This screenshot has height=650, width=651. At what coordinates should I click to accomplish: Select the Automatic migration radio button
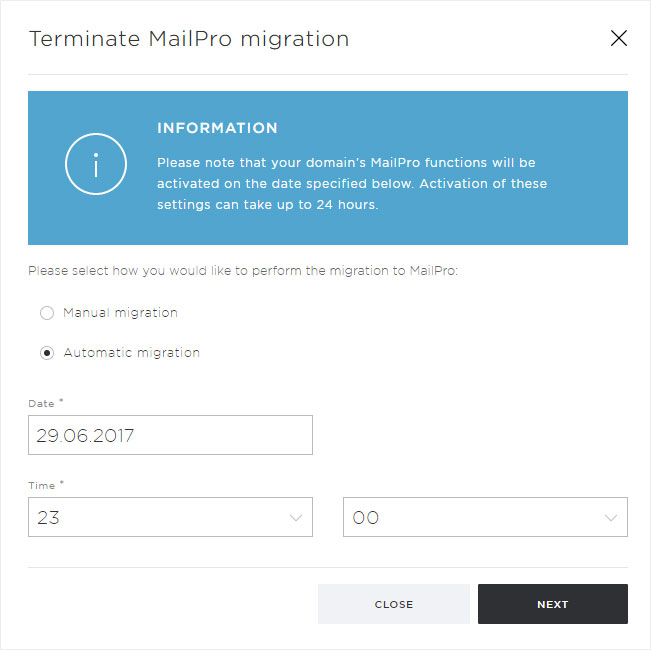tap(47, 353)
